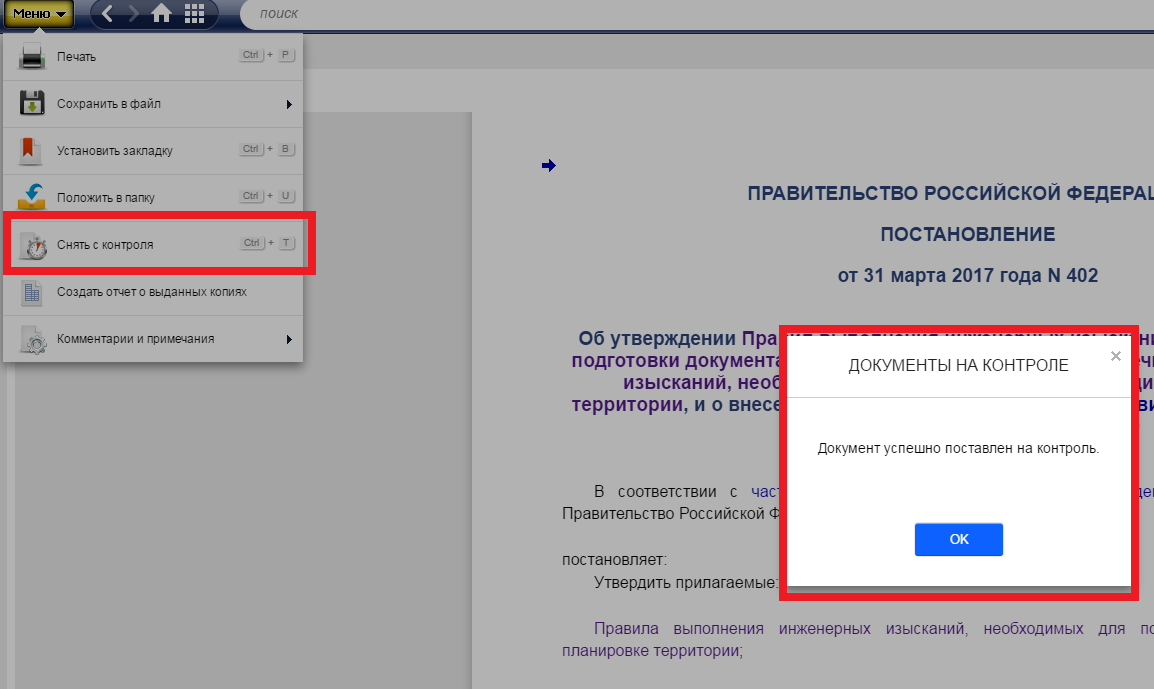Screen dimensions: 1154x689
Task: Click the stopwatch icon for Снять с контроля
Action: 34,245
